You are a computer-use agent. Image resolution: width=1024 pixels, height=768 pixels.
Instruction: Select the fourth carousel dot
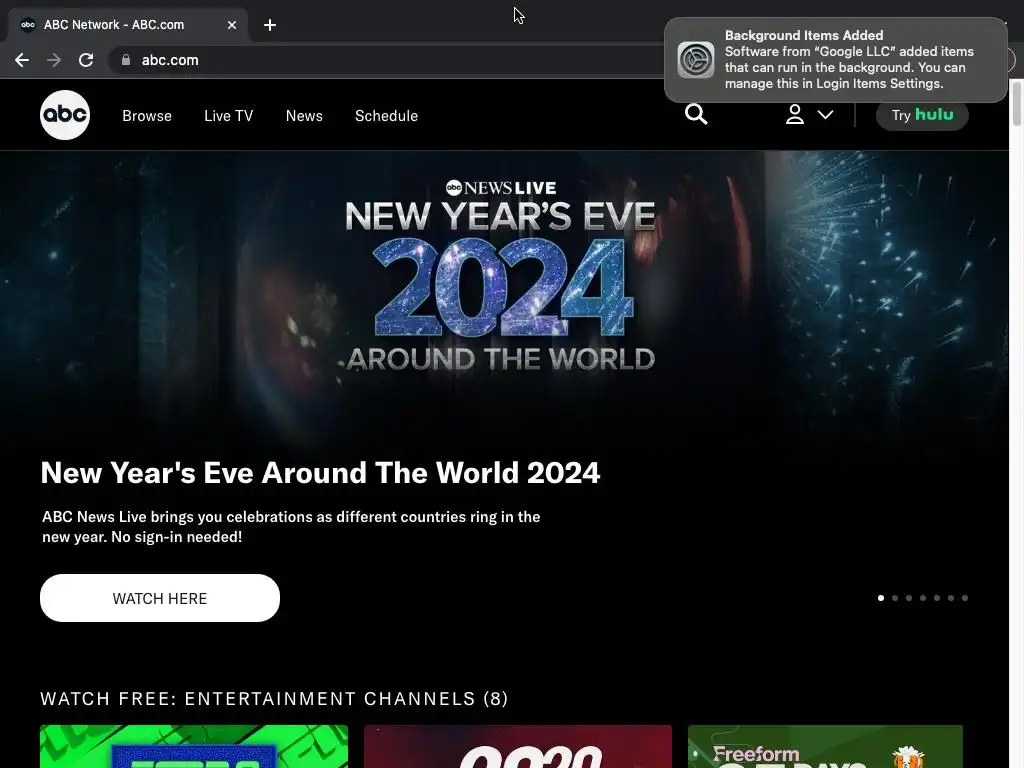click(x=923, y=598)
